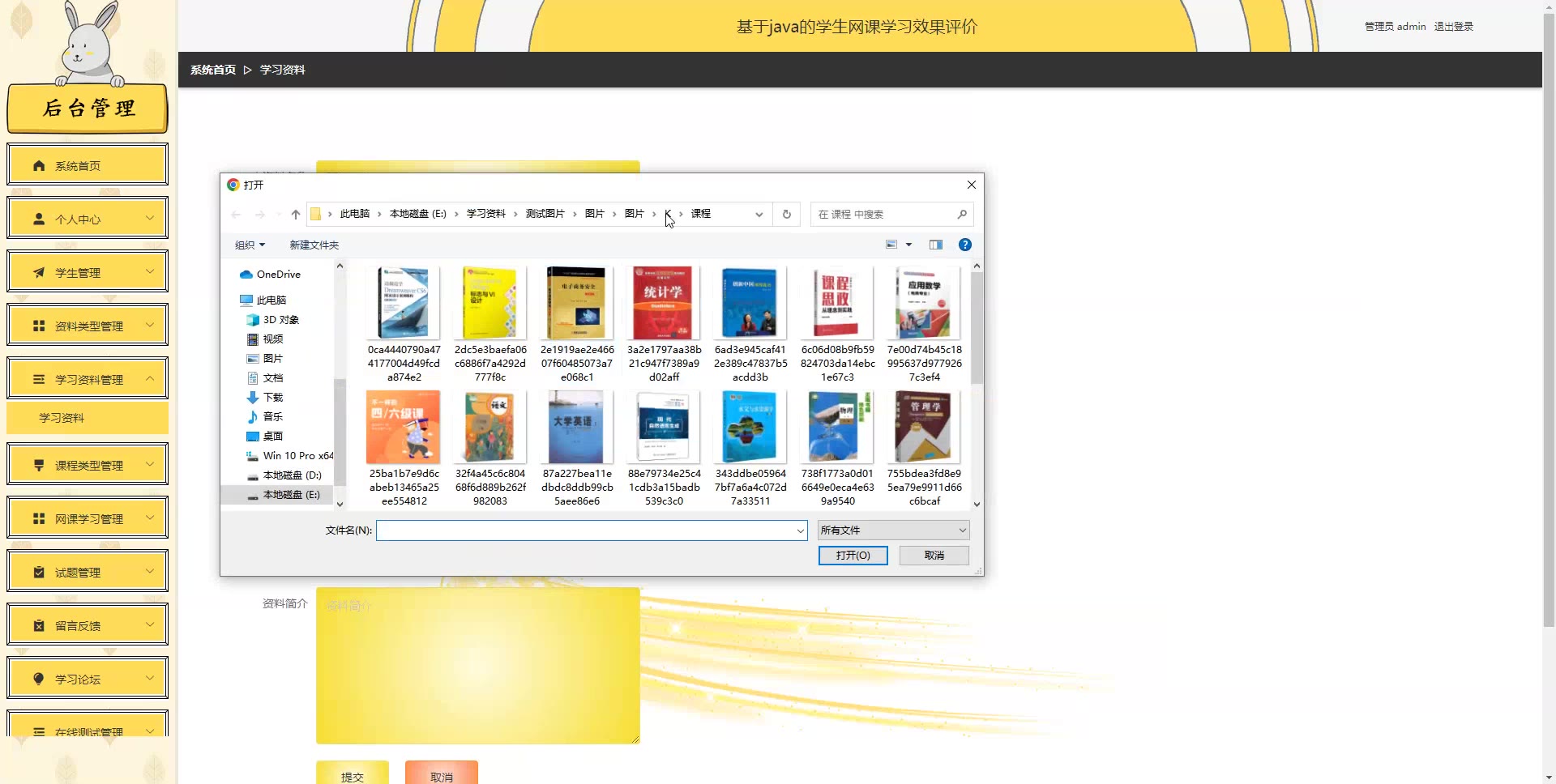This screenshot has width=1556, height=784.
Task: Expand the 资料类型管理 sidebar menu
Action: click(x=88, y=326)
